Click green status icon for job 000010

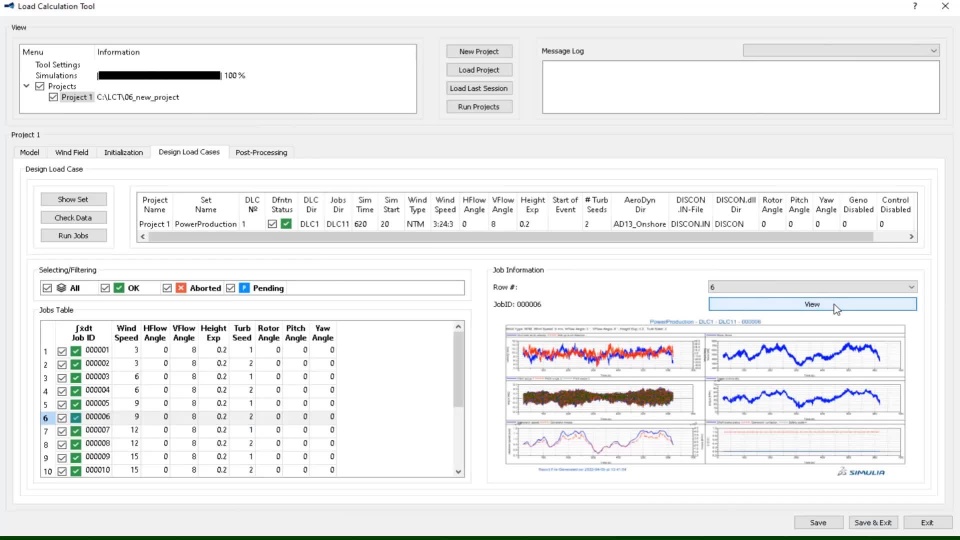(x=76, y=471)
